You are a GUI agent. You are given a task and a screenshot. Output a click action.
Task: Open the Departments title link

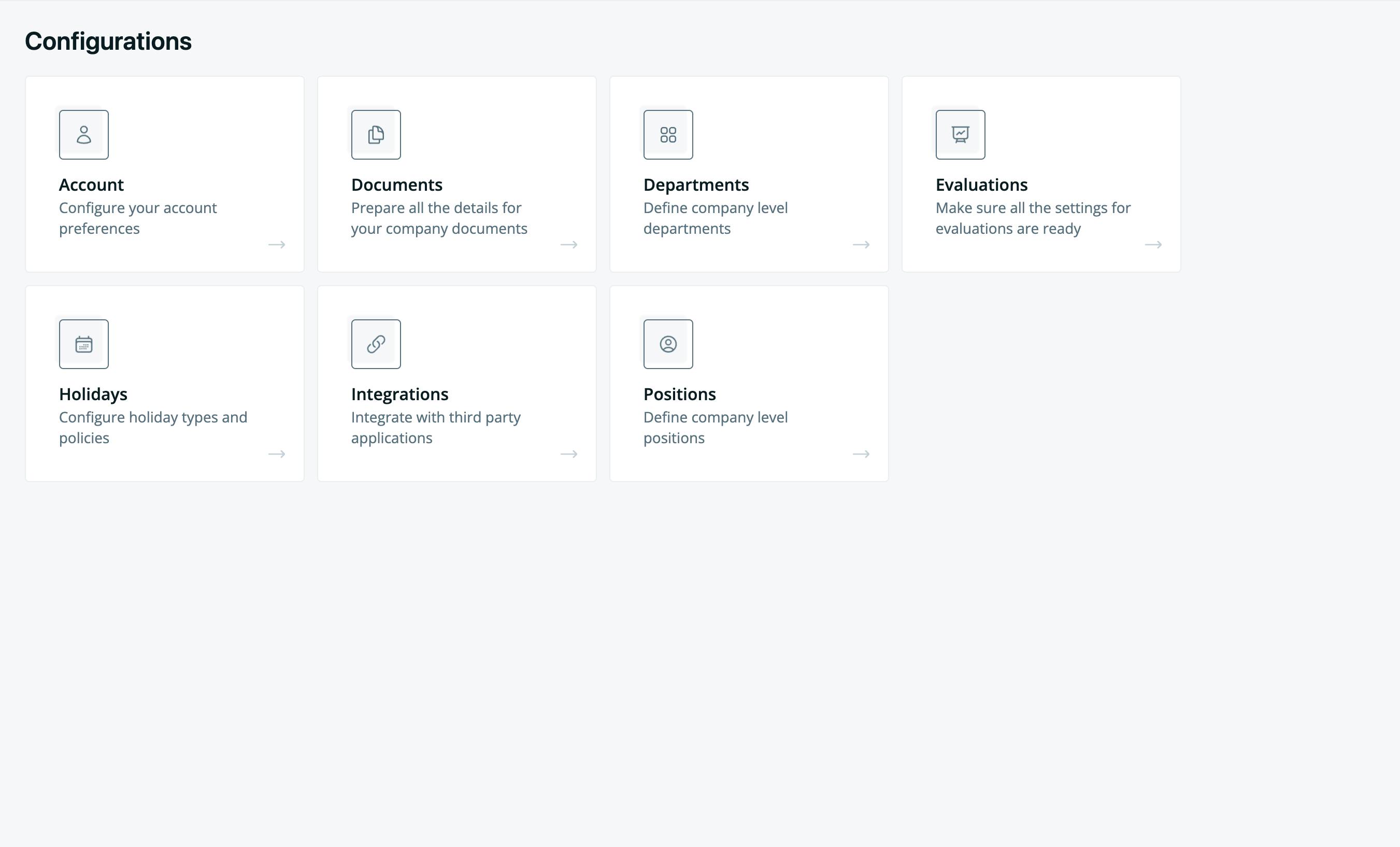tap(696, 185)
